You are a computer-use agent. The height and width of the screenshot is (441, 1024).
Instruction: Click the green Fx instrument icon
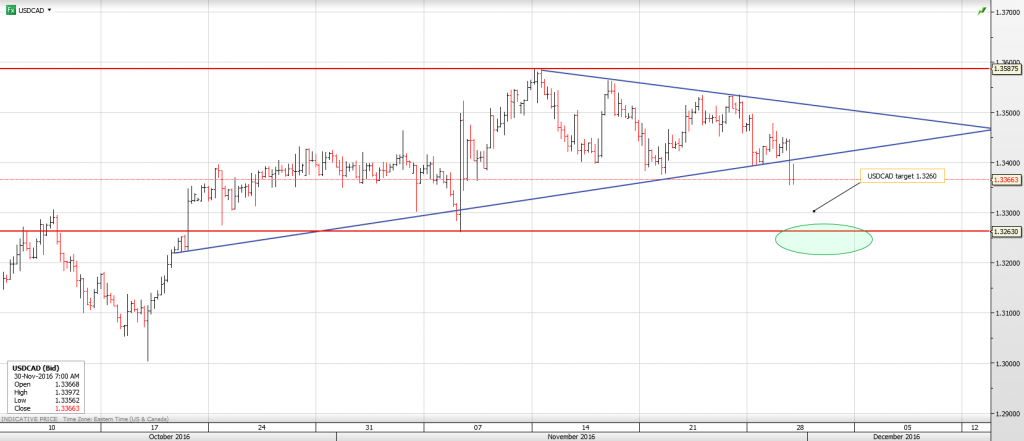point(10,9)
